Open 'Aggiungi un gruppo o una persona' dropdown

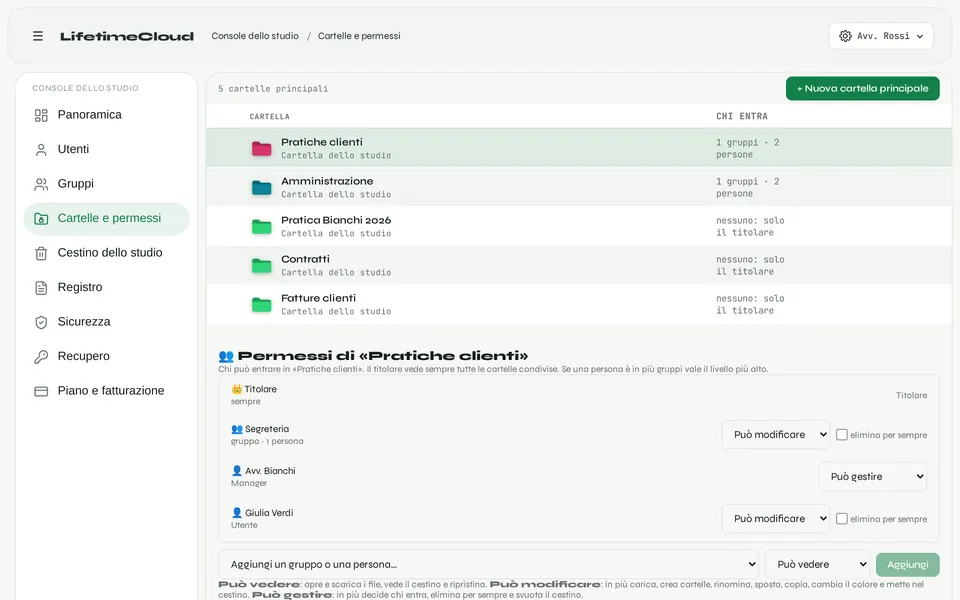pyautogui.click(x=489, y=564)
